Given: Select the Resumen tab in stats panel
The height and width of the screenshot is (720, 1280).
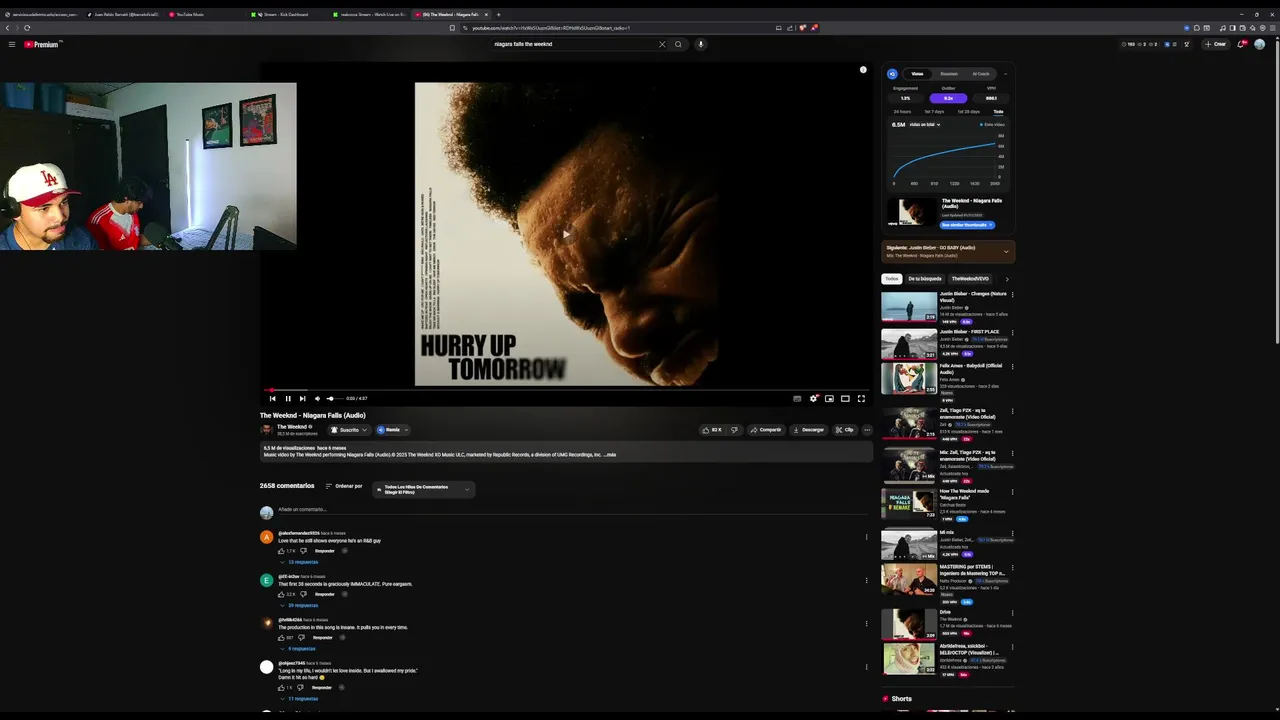Looking at the screenshot, I should (x=949, y=74).
